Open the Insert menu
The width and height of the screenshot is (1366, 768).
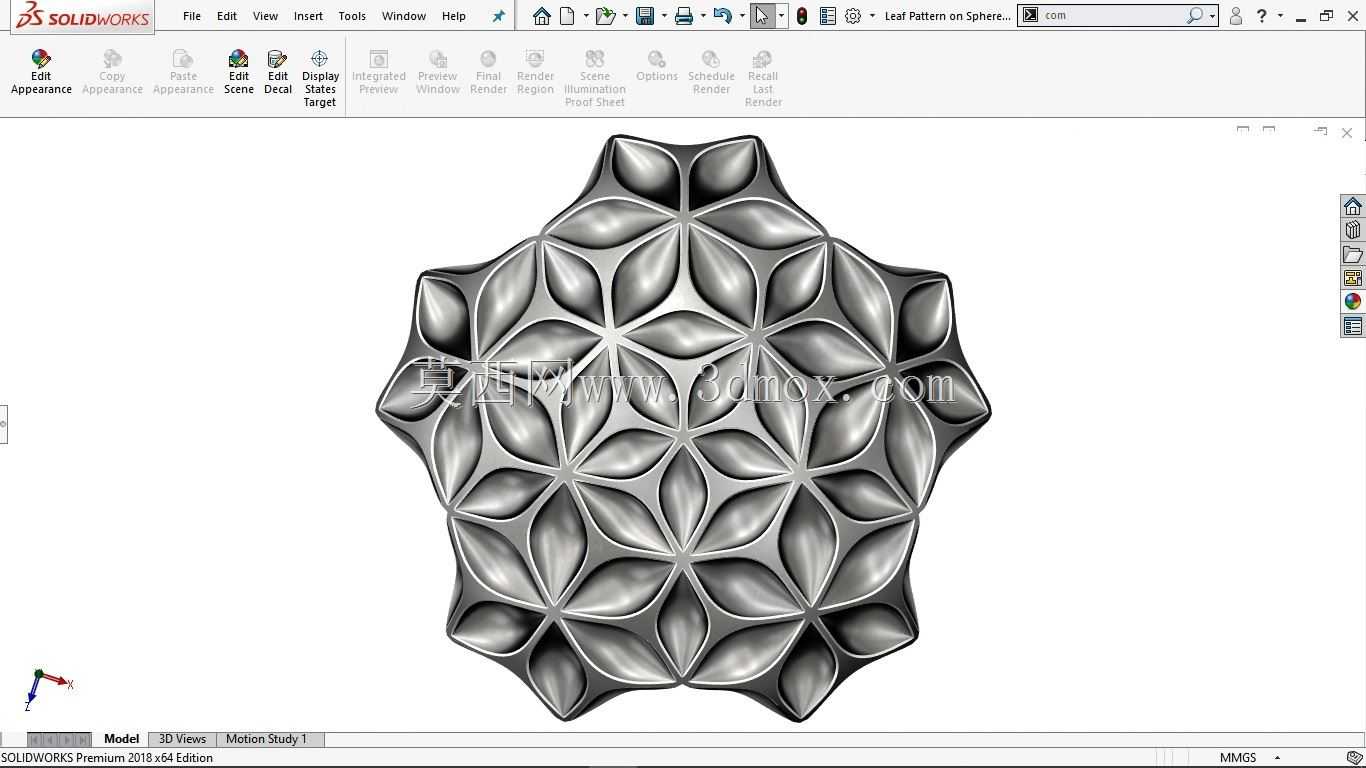308,16
